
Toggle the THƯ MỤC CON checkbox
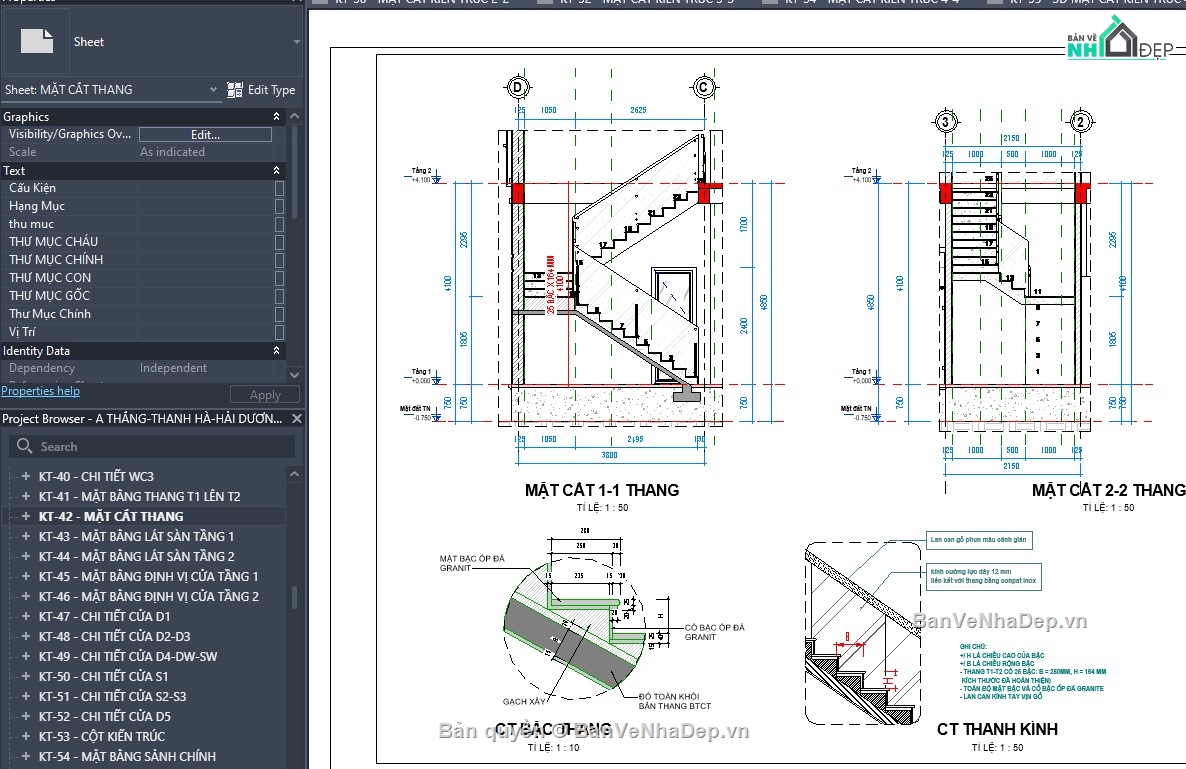point(279,278)
